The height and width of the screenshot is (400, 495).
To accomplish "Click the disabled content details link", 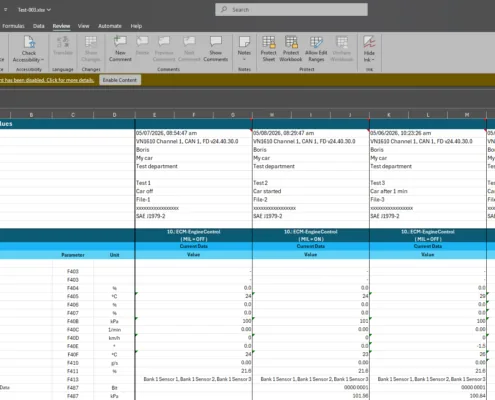I will tap(47, 80).
